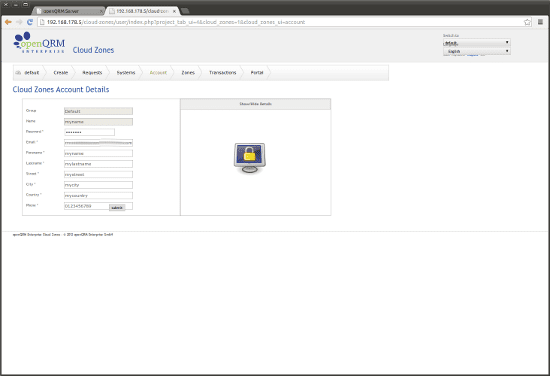Reload the page with refresh icon
The width and height of the screenshot is (550, 376).
(x=30, y=22)
